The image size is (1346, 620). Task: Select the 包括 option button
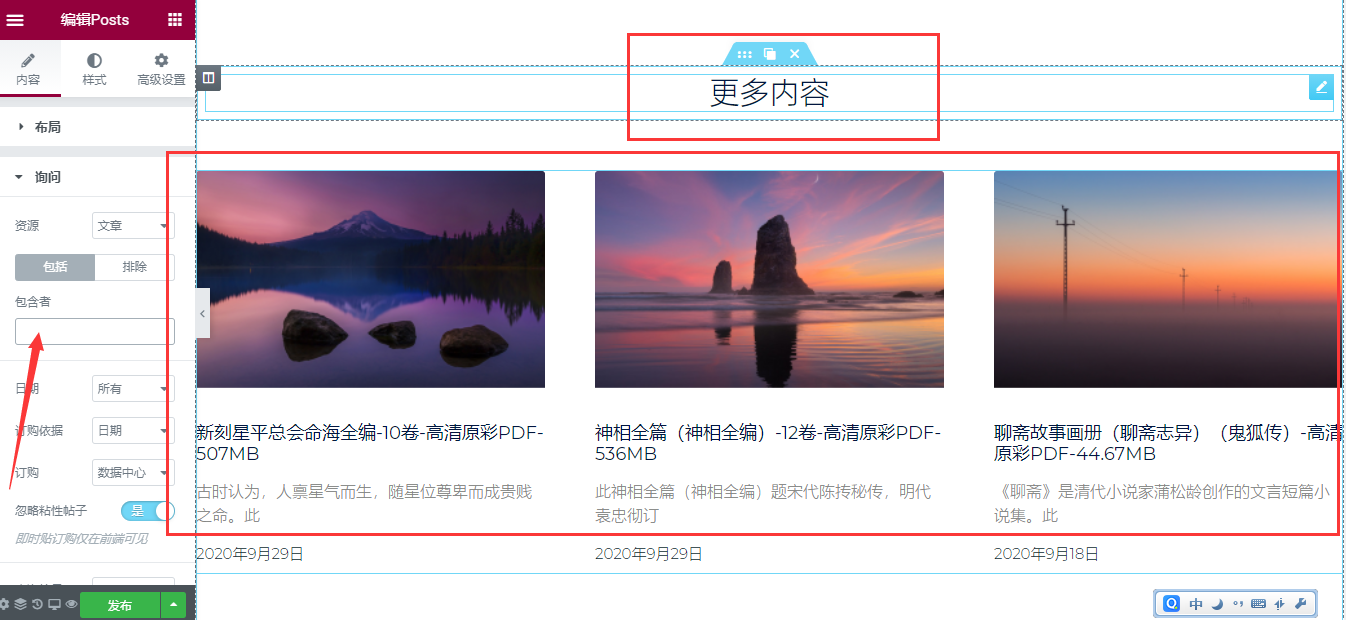point(55,267)
